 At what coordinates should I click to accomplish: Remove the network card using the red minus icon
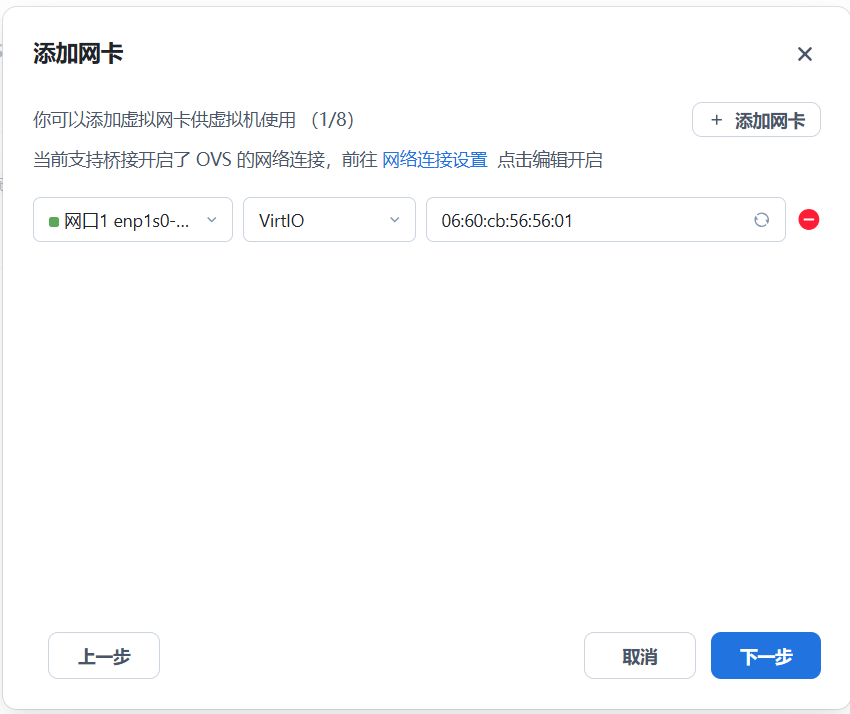pyautogui.click(x=809, y=219)
